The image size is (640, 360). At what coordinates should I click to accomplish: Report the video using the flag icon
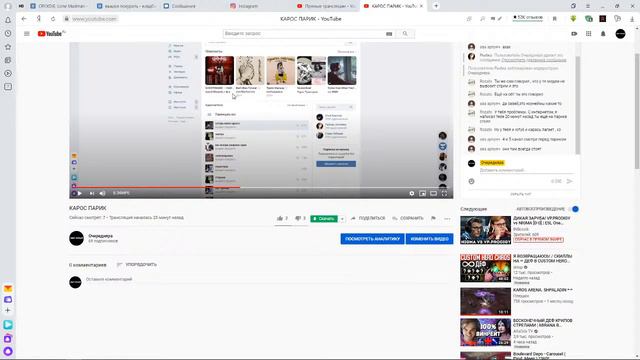point(433,218)
